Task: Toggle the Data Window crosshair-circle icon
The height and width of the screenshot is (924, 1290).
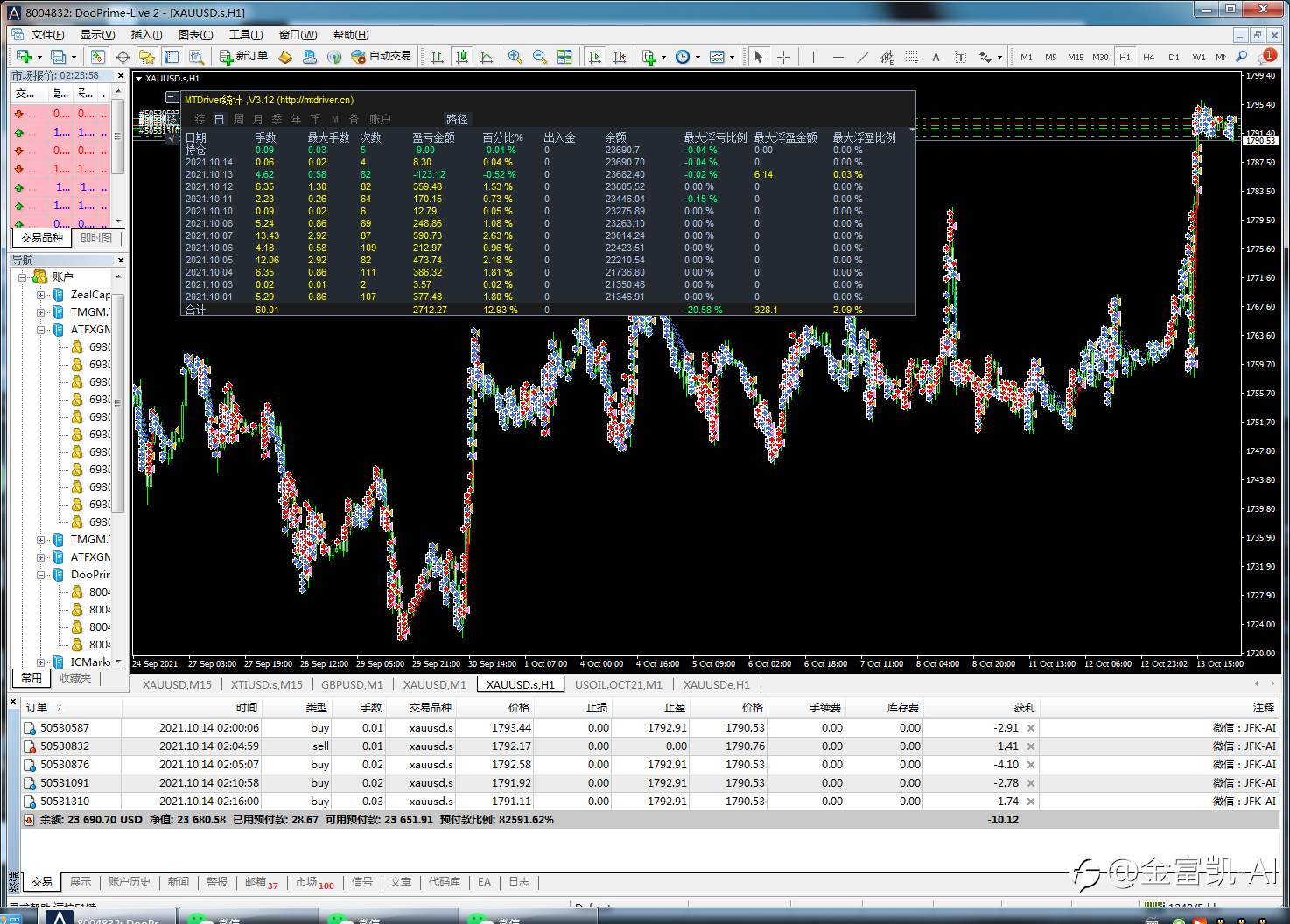Action: [123, 57]
